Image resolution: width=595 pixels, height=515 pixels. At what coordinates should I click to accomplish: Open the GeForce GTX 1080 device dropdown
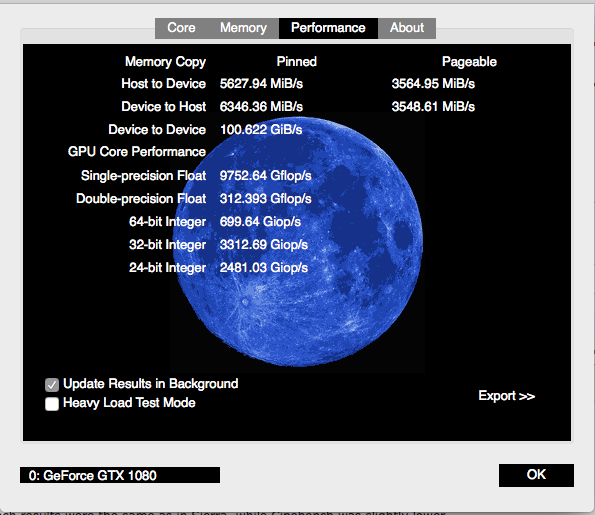(x=120, y=475)
